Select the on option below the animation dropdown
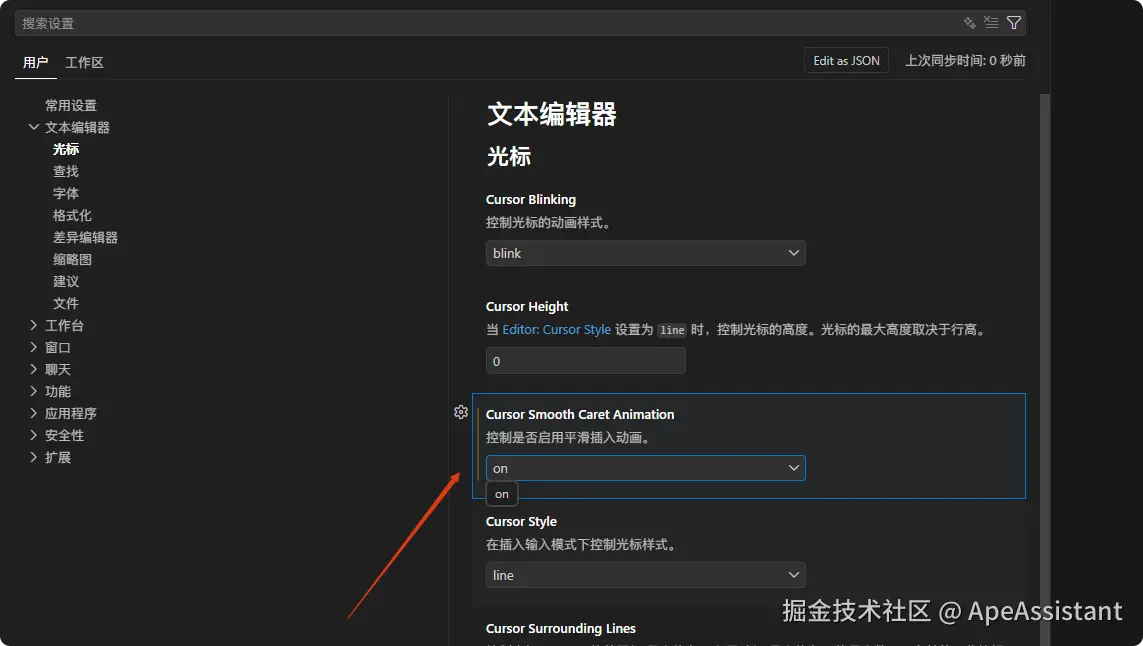Image resolution: width=1143 pixels, height=646 pixels. click(x=501, y=494)
